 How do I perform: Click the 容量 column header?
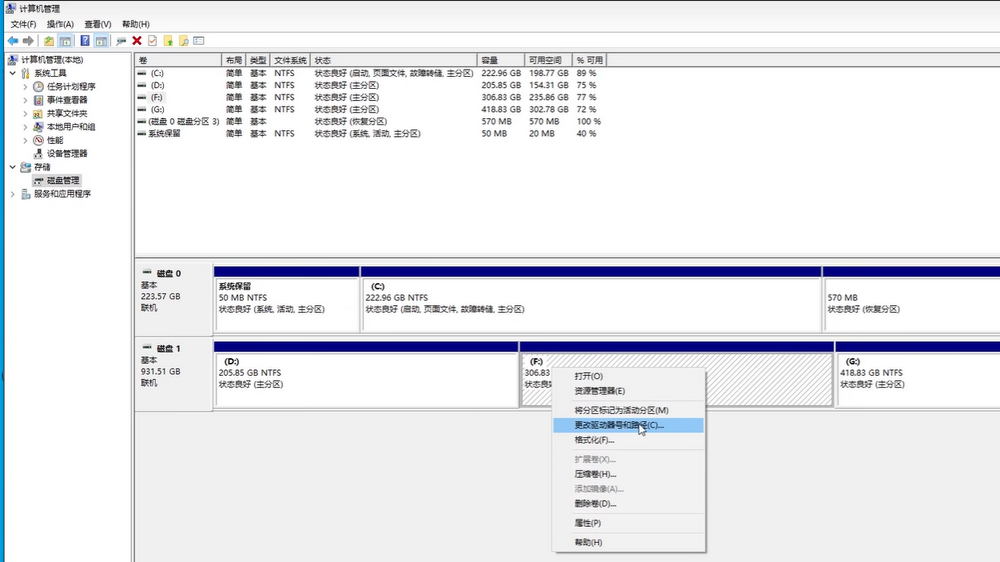pyautogui.click(x=489, y=61)
